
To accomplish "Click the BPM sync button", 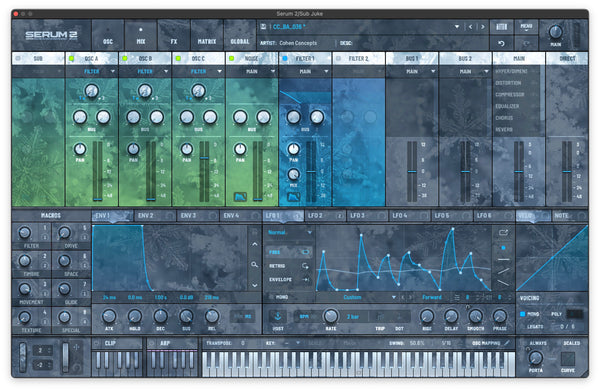I will point(304,317).
